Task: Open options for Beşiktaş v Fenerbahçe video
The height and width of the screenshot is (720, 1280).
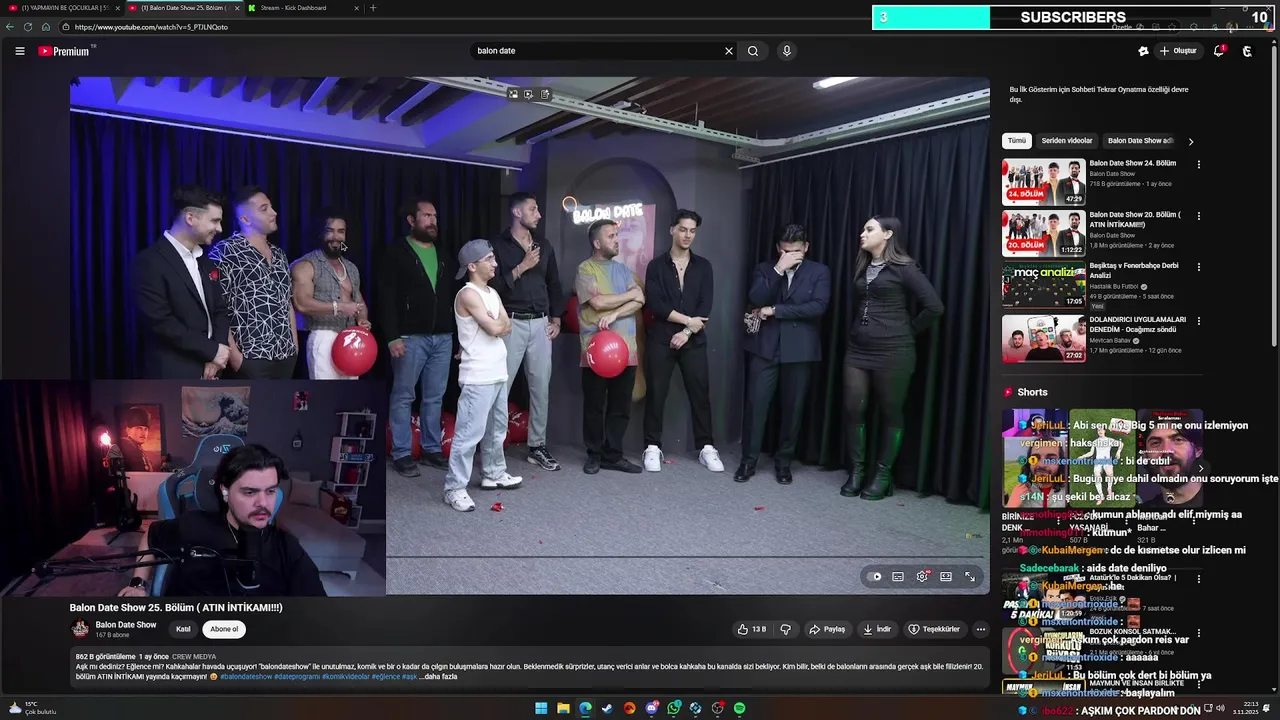Action: point(1199,268)
